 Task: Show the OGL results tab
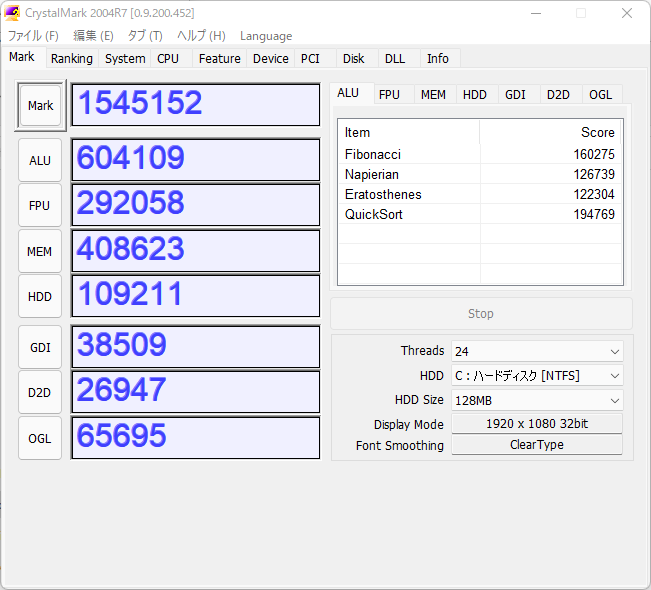601,95
